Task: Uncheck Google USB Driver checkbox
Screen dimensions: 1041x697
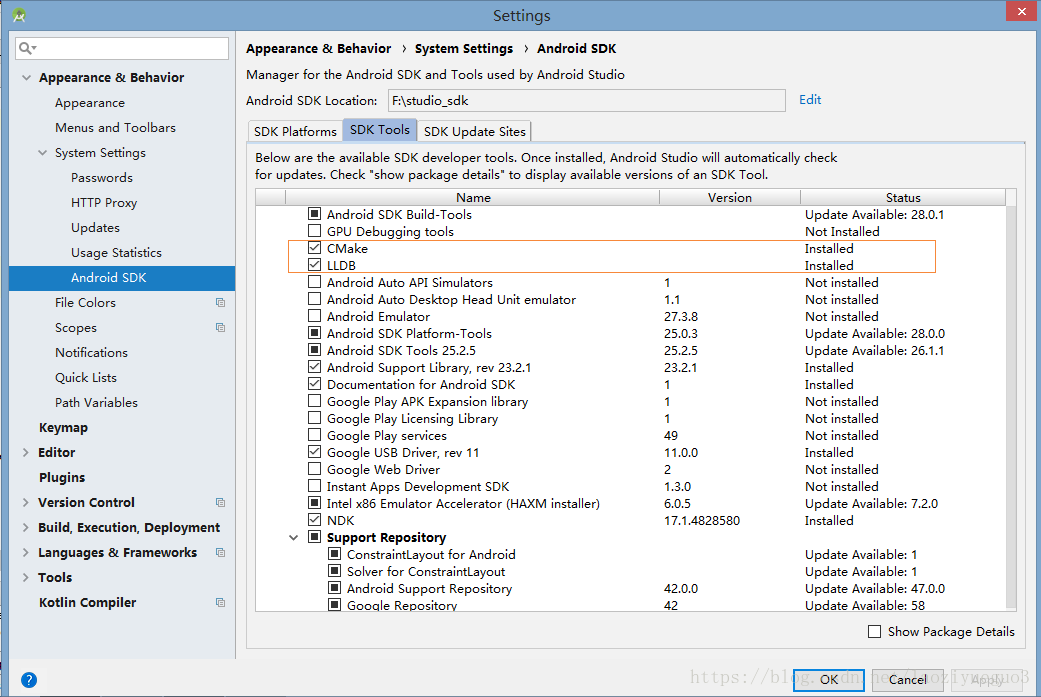Action: pos(315,452)
